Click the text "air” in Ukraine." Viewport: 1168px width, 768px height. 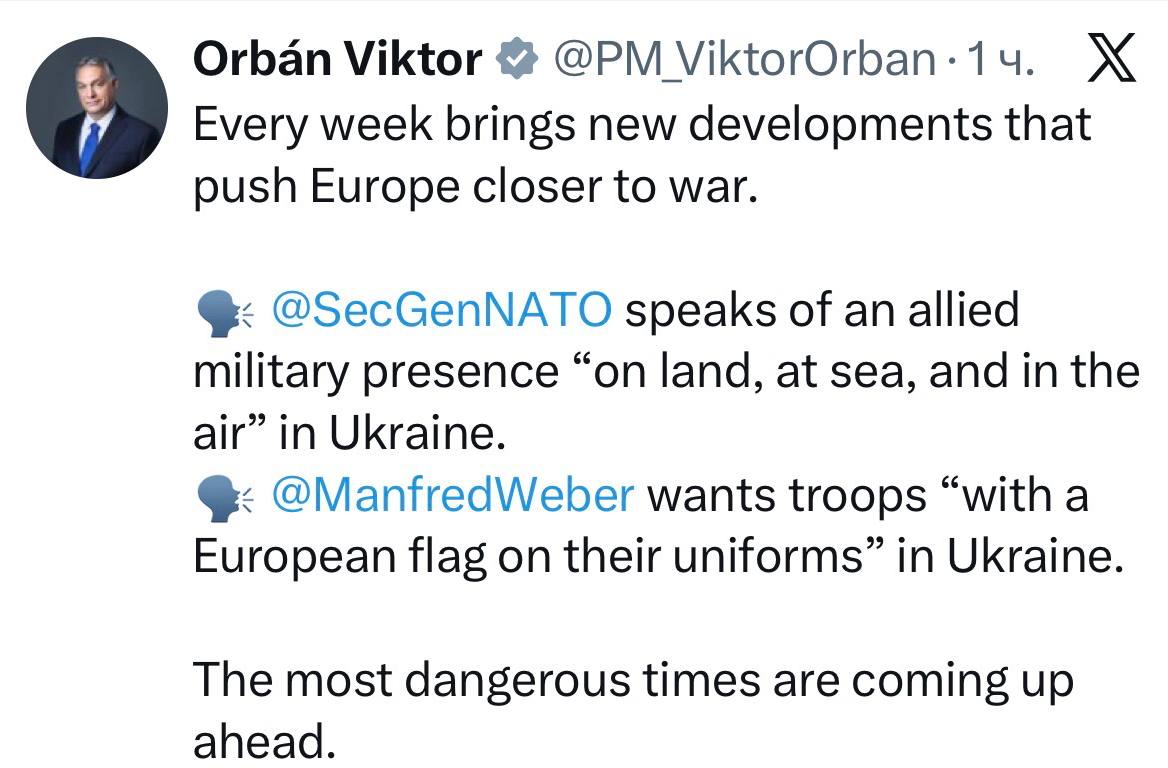coord(343,435)
